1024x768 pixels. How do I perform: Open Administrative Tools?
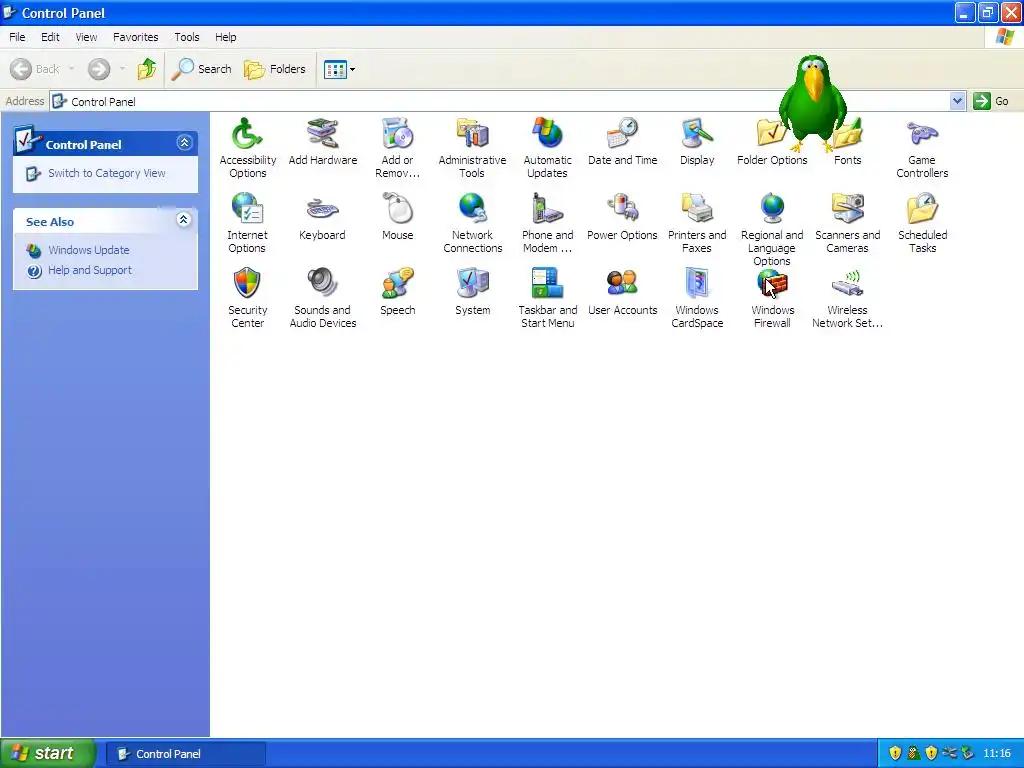click(x=472, y=148)
